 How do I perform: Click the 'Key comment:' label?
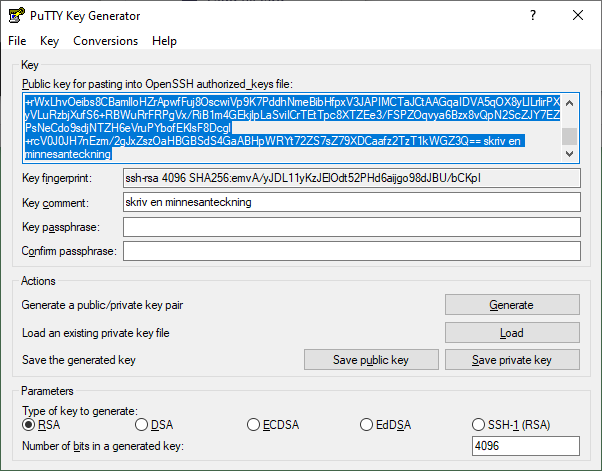[55, 203]
